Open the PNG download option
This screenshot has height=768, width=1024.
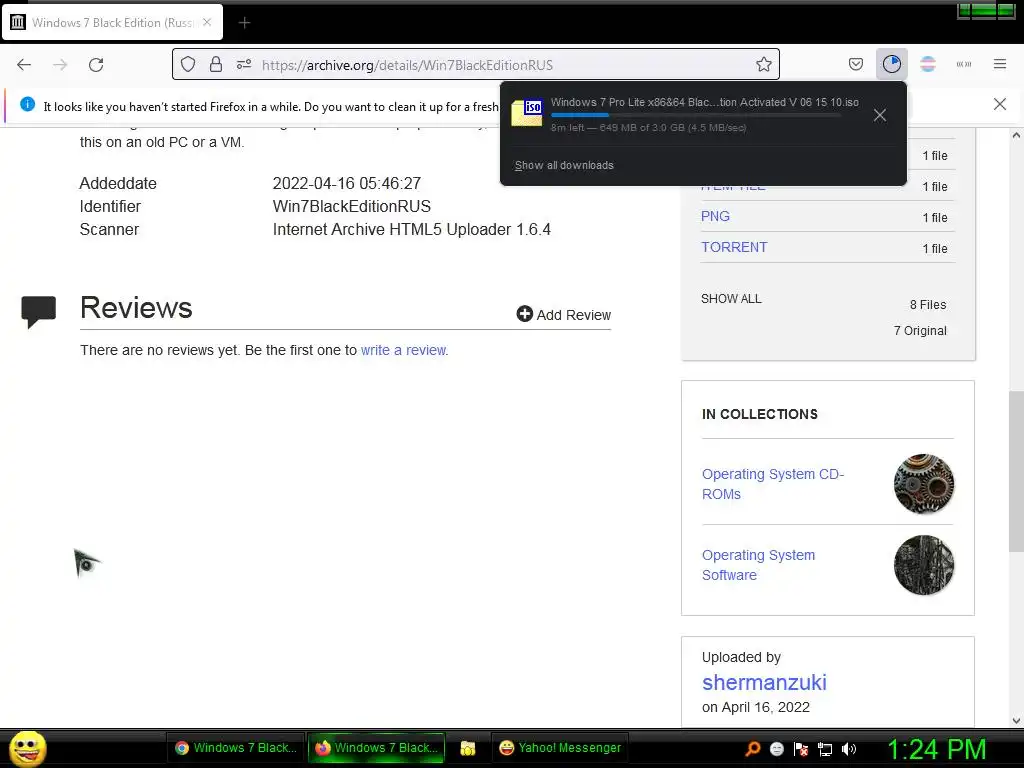pos(715,216)
